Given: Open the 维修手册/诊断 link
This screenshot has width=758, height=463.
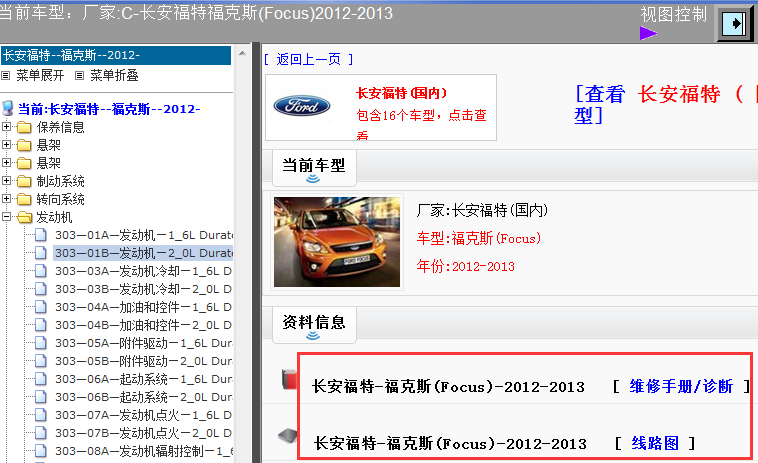Looking at the screenshot, I should (681, 386).
